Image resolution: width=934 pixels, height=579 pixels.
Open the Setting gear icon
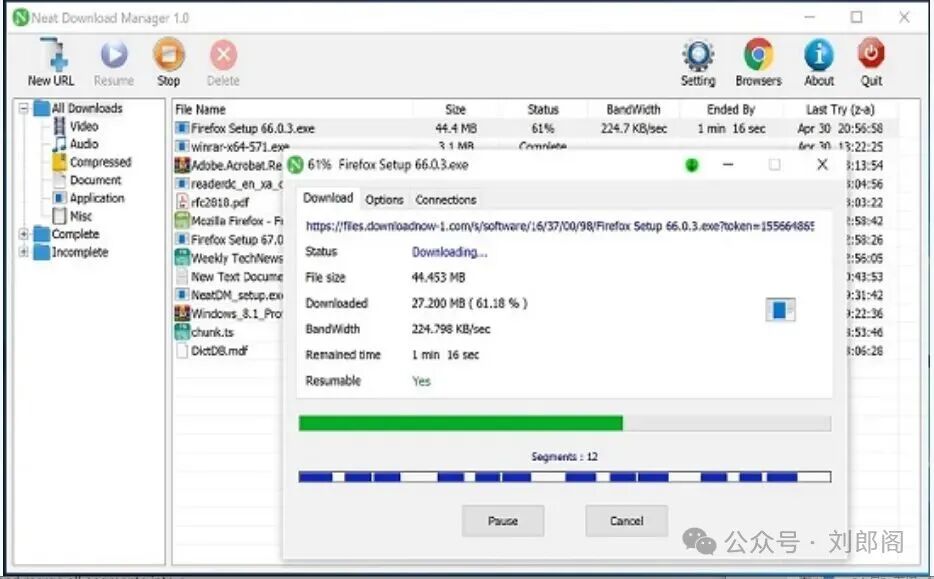[x=698, y=55]
